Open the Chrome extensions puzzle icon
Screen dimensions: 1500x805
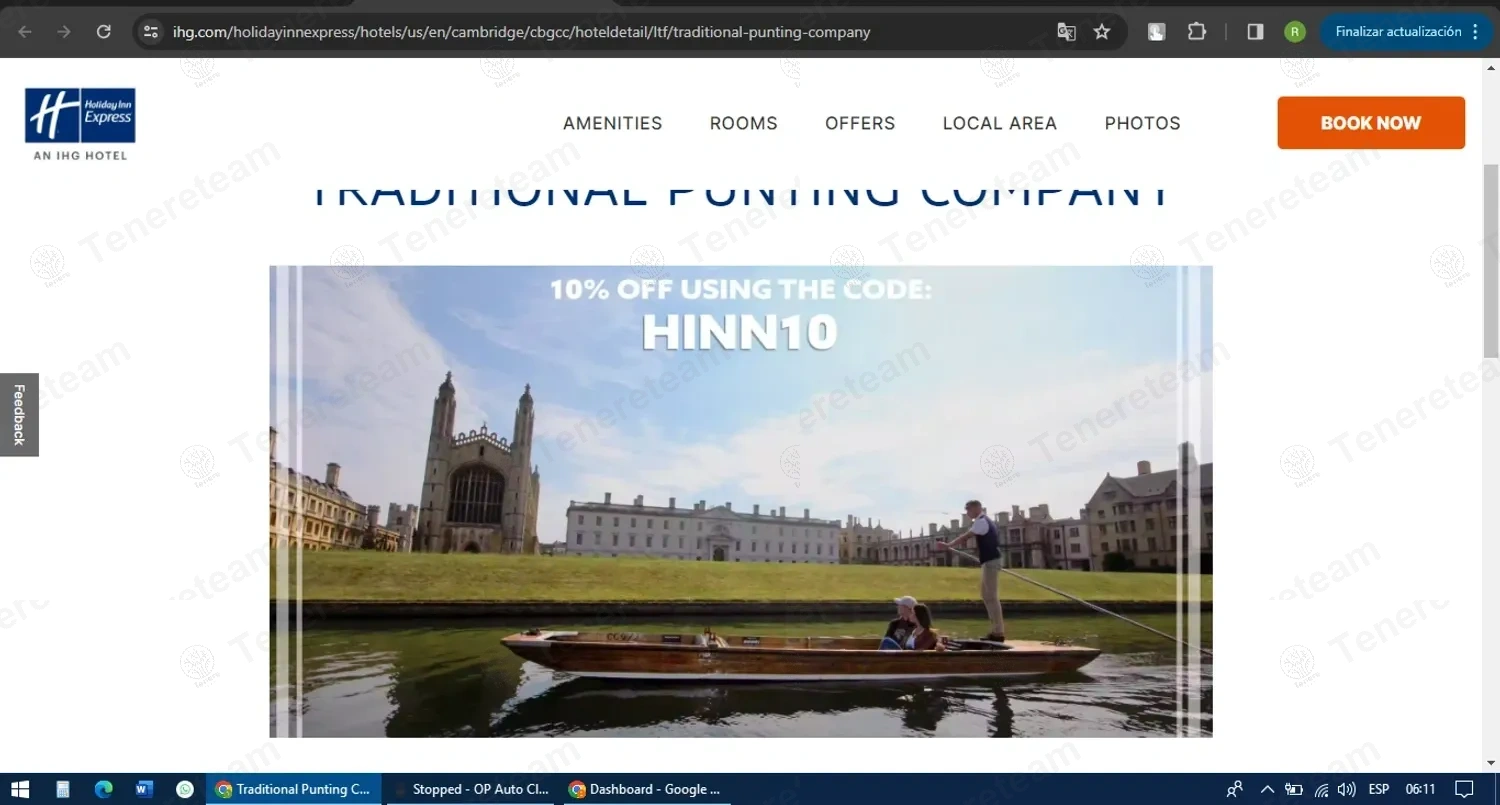[x=1196, y=32]
